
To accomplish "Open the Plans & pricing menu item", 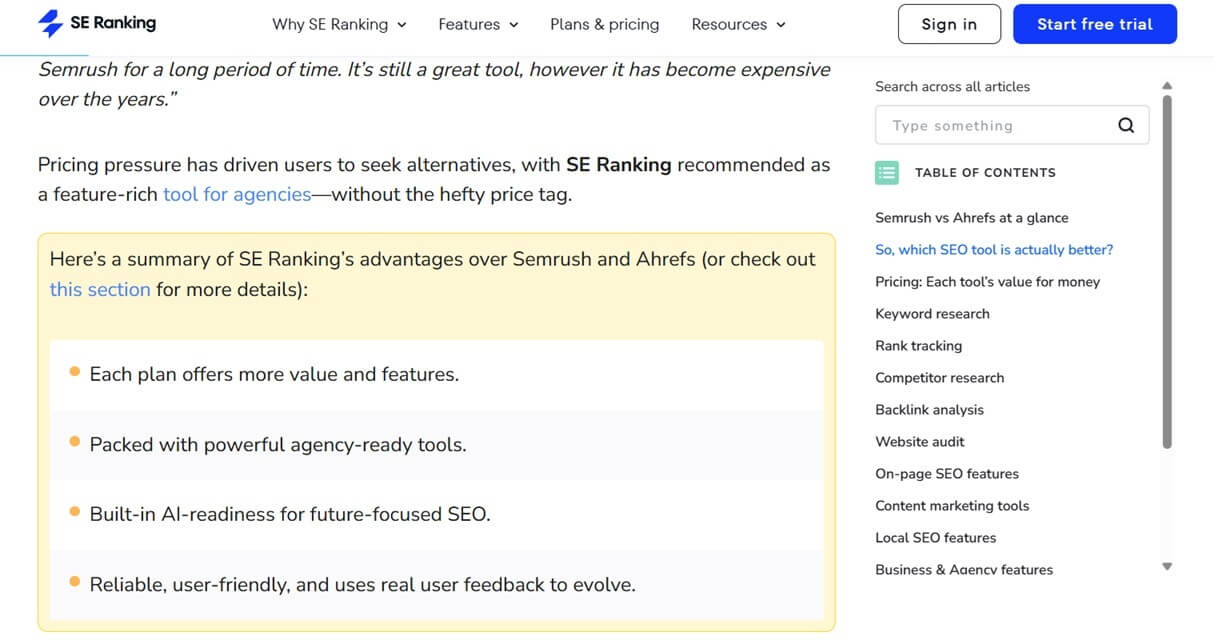I will (604, 23).
